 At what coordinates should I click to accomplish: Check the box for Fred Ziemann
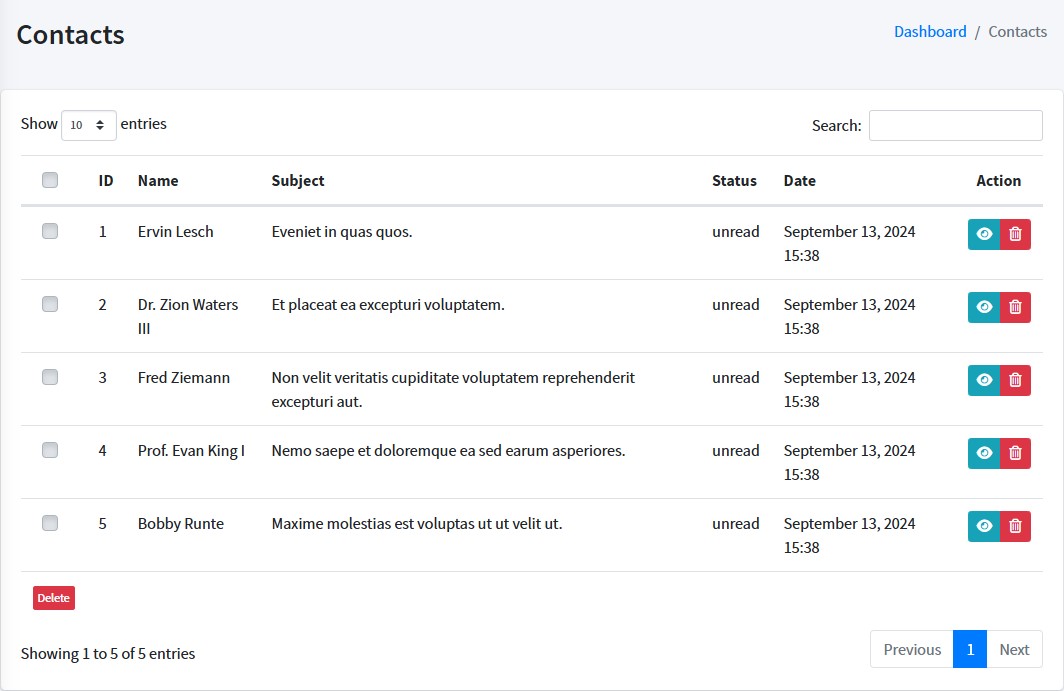coord(50,377)
